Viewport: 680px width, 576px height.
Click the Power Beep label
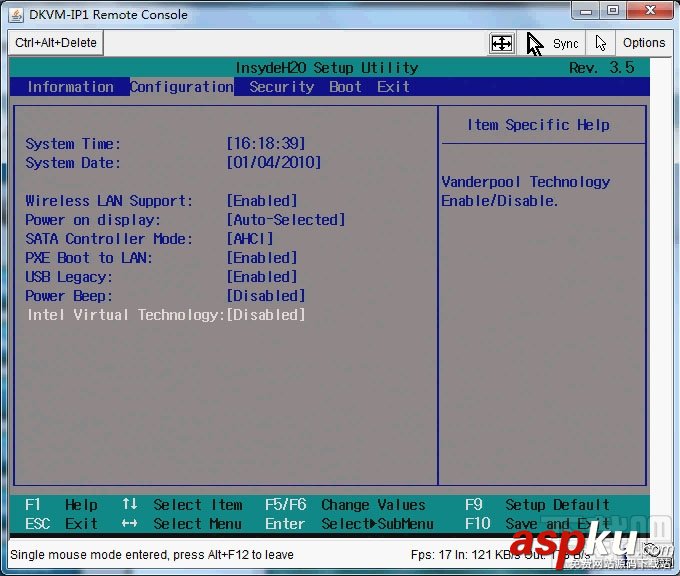click(69, 296)
